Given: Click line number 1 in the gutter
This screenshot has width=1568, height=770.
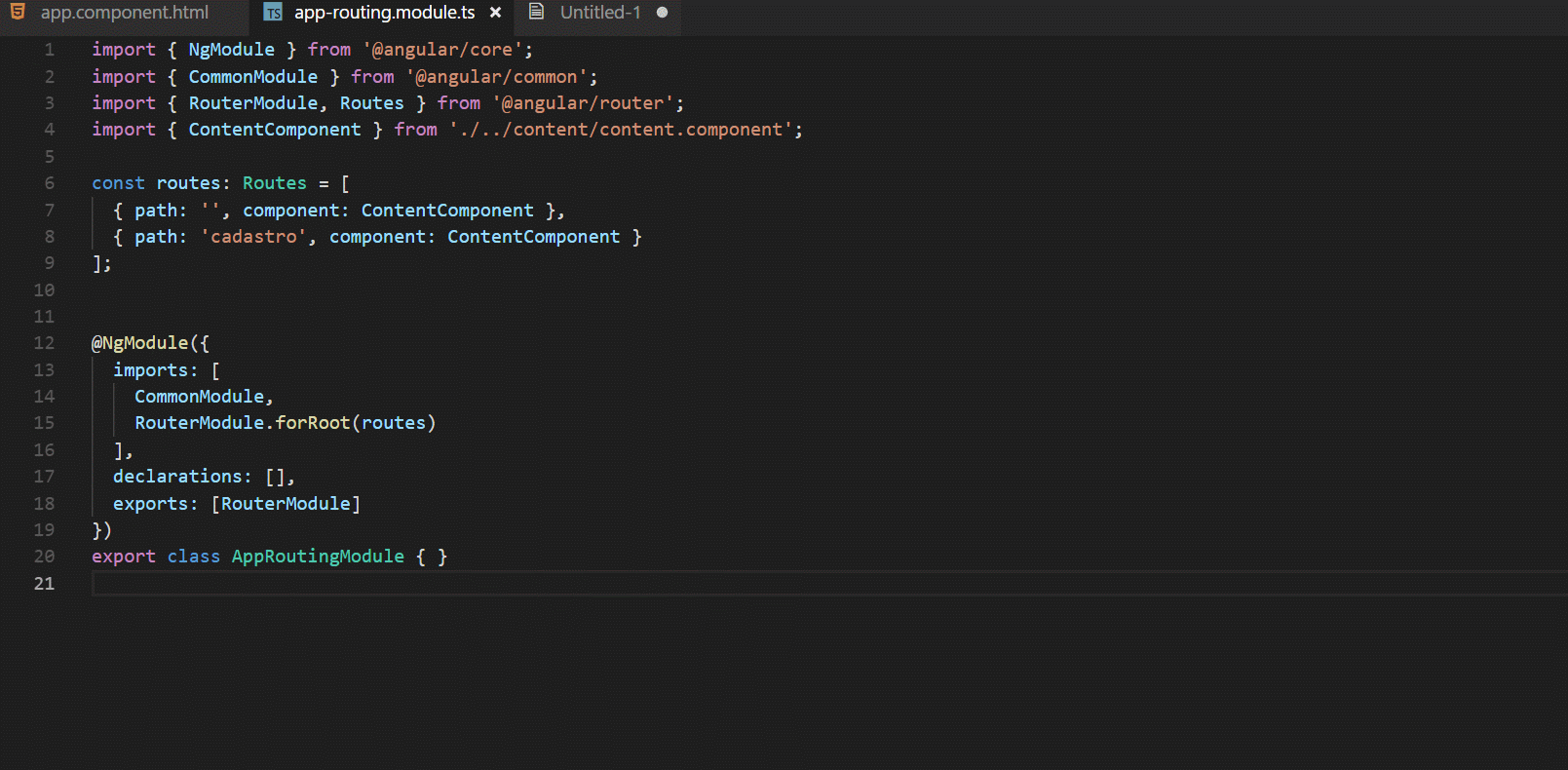Looking at the screenshot, I should coord(50,50).
